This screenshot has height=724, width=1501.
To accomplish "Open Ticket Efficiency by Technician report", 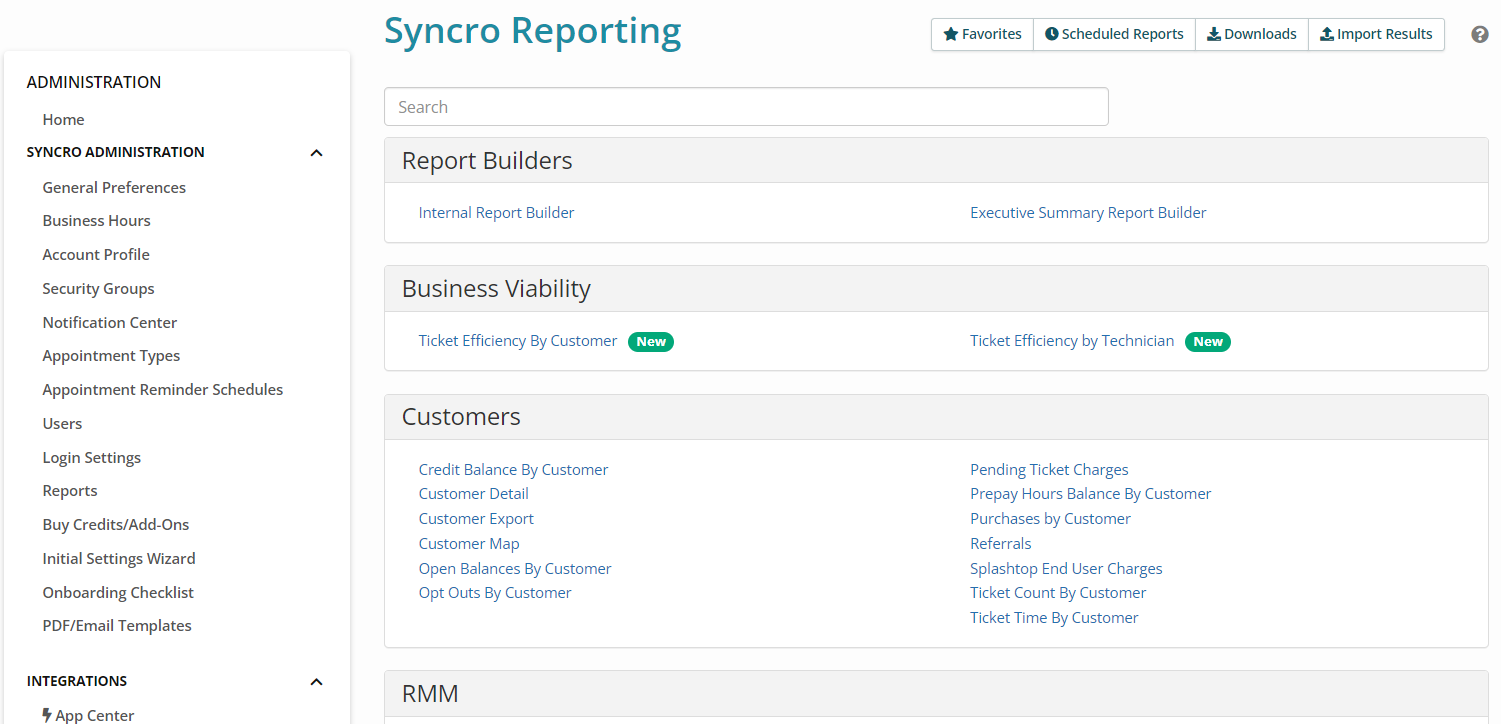I will [x=1072, y=341].
